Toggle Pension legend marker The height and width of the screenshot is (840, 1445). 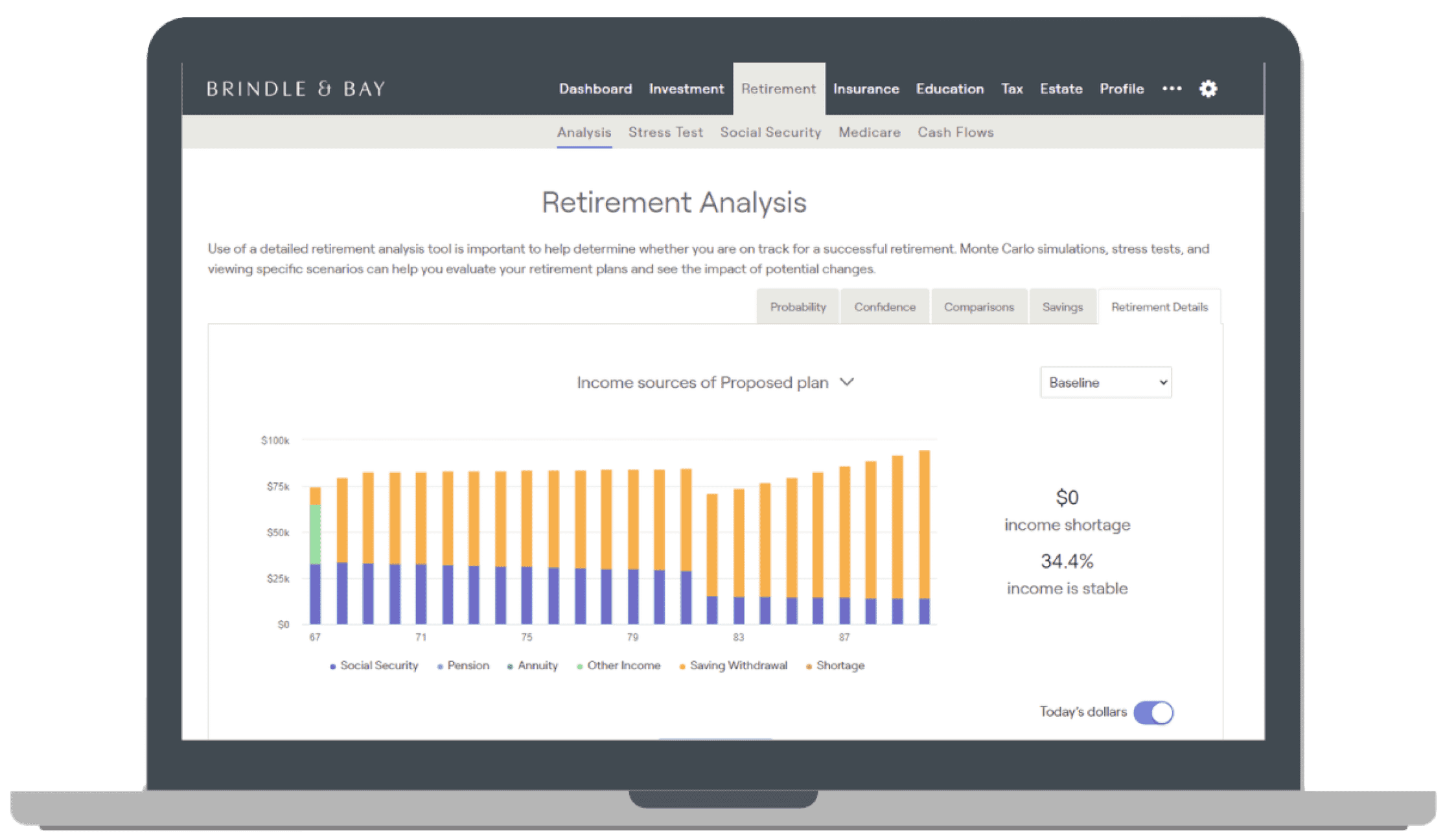click(x=441, y=666)
